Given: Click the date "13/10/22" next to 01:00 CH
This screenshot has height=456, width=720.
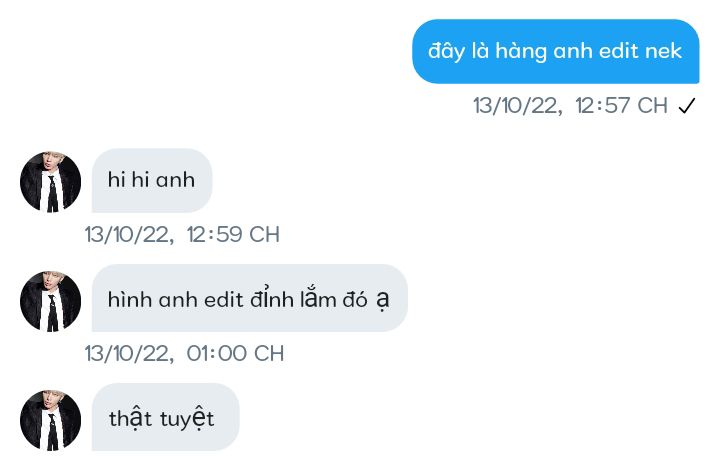Looking at the screenshot, I should pos(129,354).
